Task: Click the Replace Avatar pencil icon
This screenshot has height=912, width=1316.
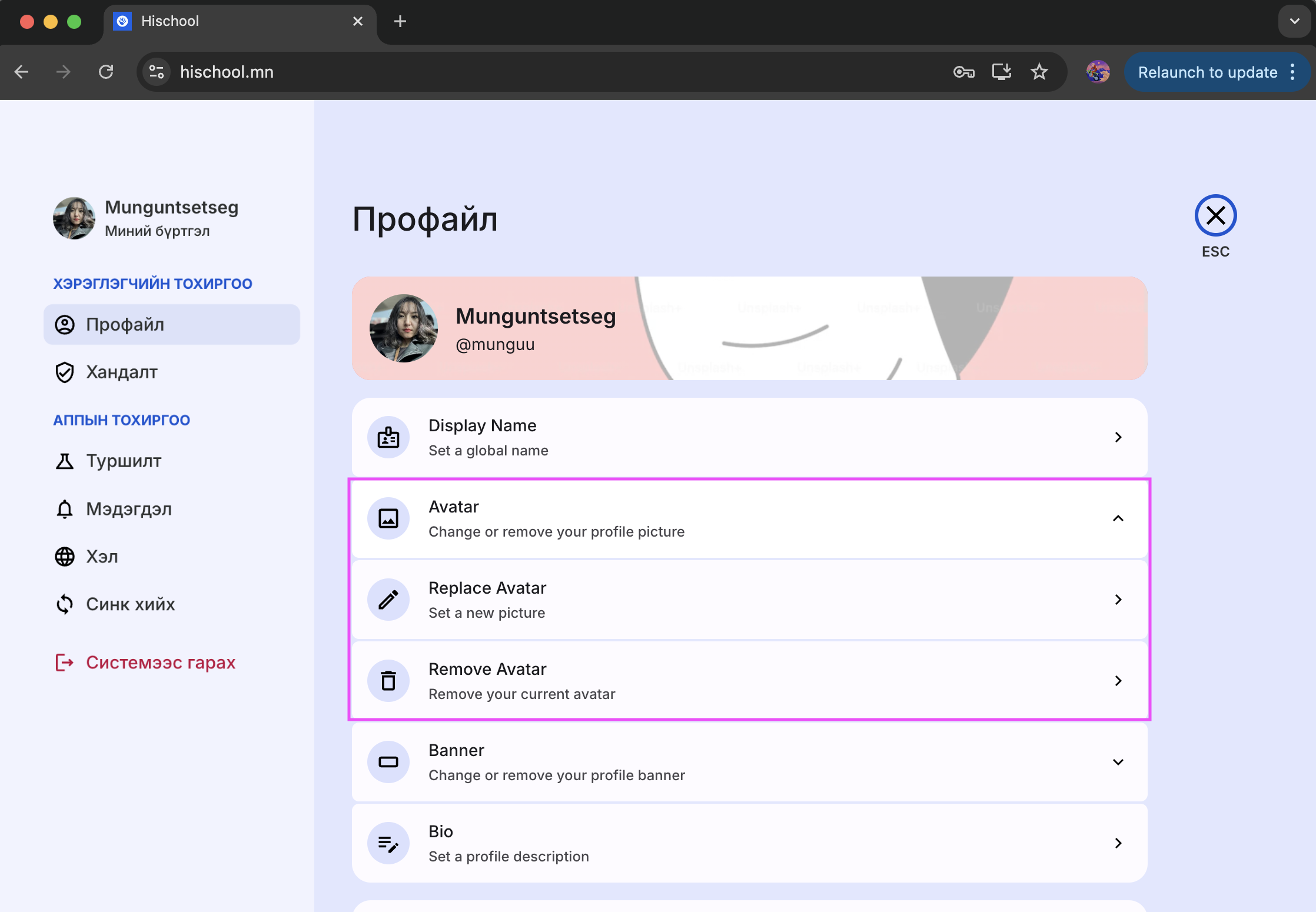Action: click(388, 600)
